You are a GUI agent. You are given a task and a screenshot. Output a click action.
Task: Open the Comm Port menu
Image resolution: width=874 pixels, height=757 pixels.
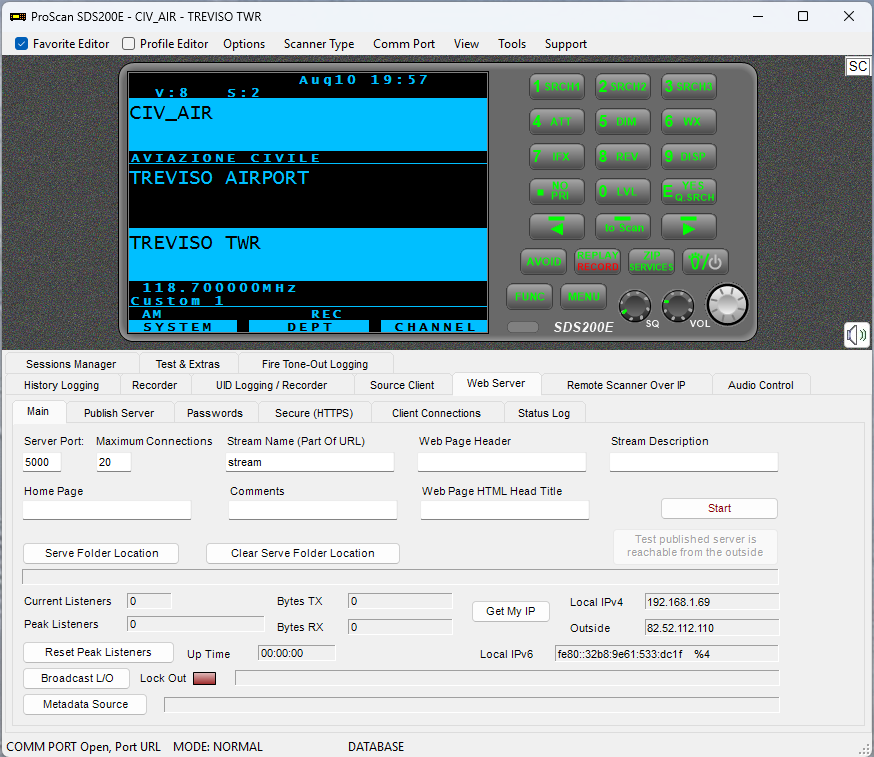coord(404,44)
